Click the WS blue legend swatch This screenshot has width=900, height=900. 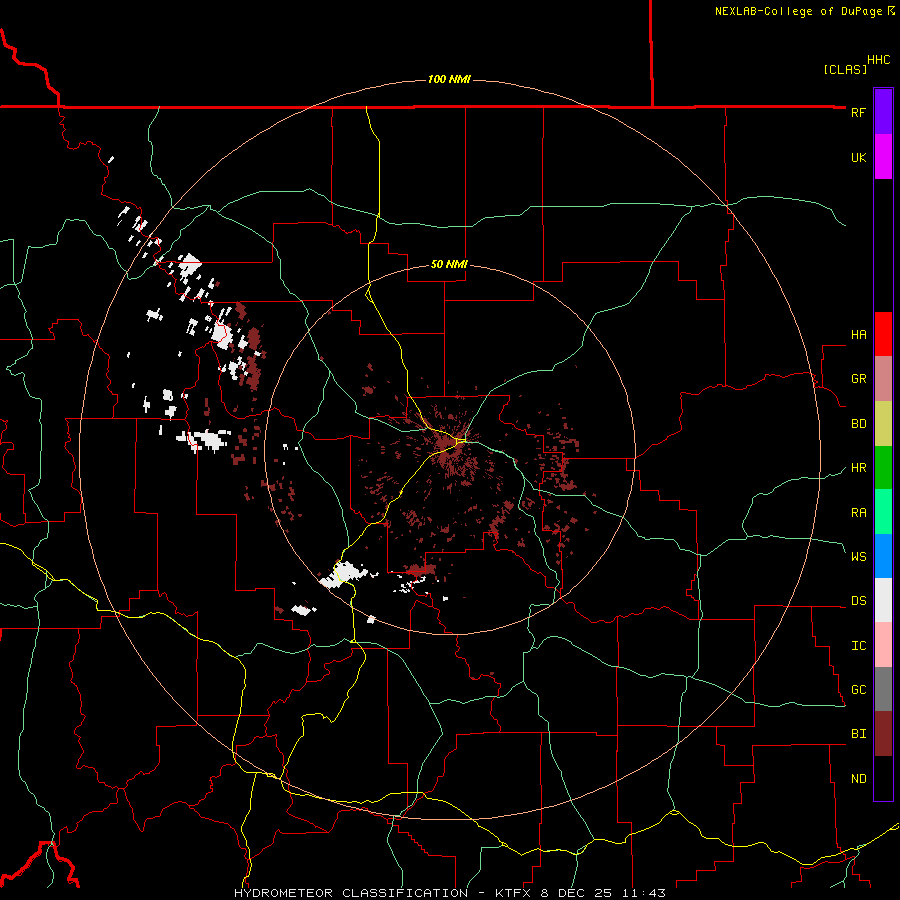[x=883, y=556]
